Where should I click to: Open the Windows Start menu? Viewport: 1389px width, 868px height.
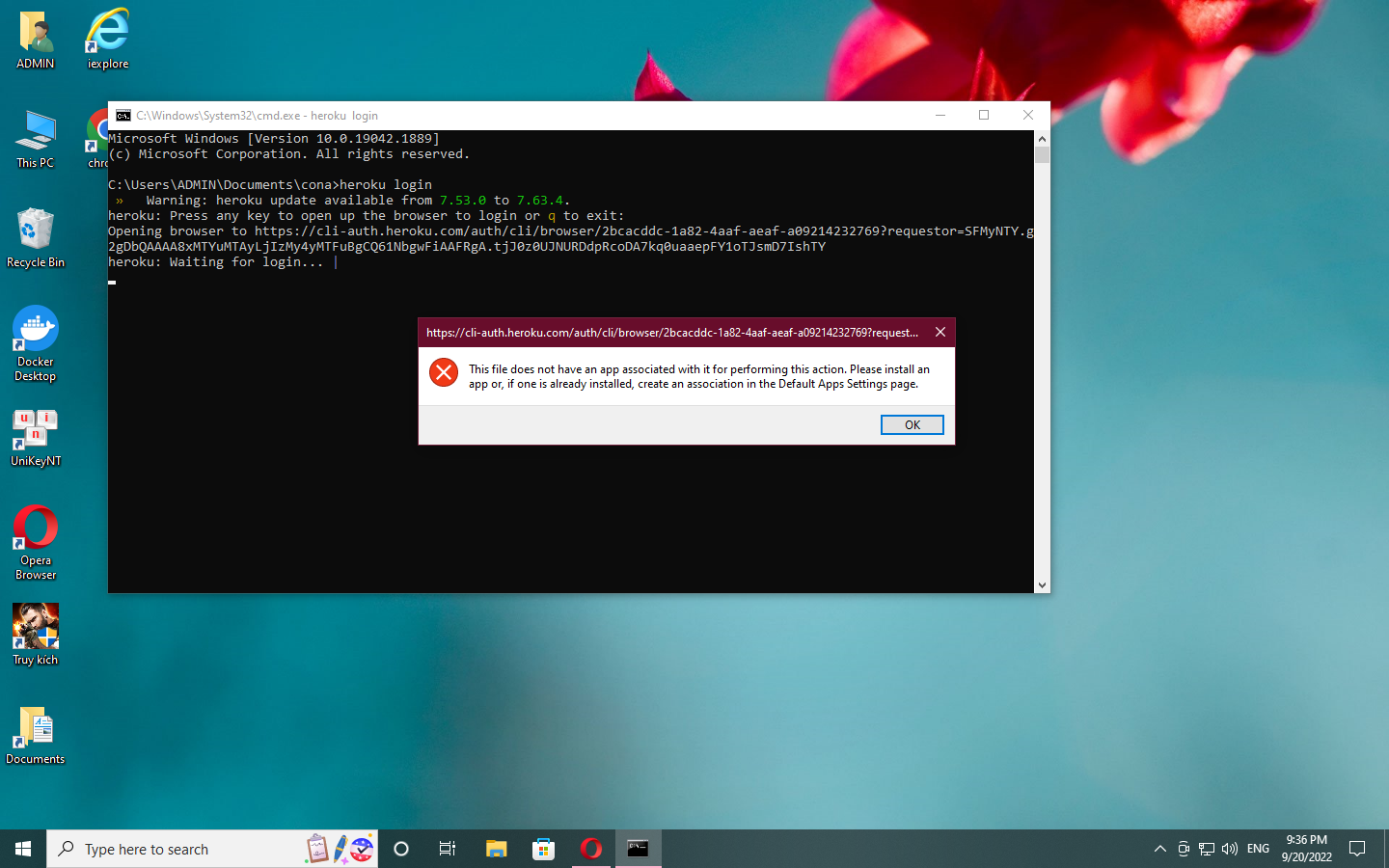(x=23, y=849)
